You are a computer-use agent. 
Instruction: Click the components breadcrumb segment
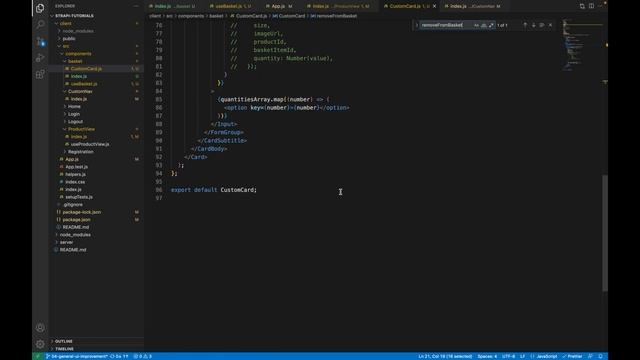pyautogui.click(x=191, y=16)
